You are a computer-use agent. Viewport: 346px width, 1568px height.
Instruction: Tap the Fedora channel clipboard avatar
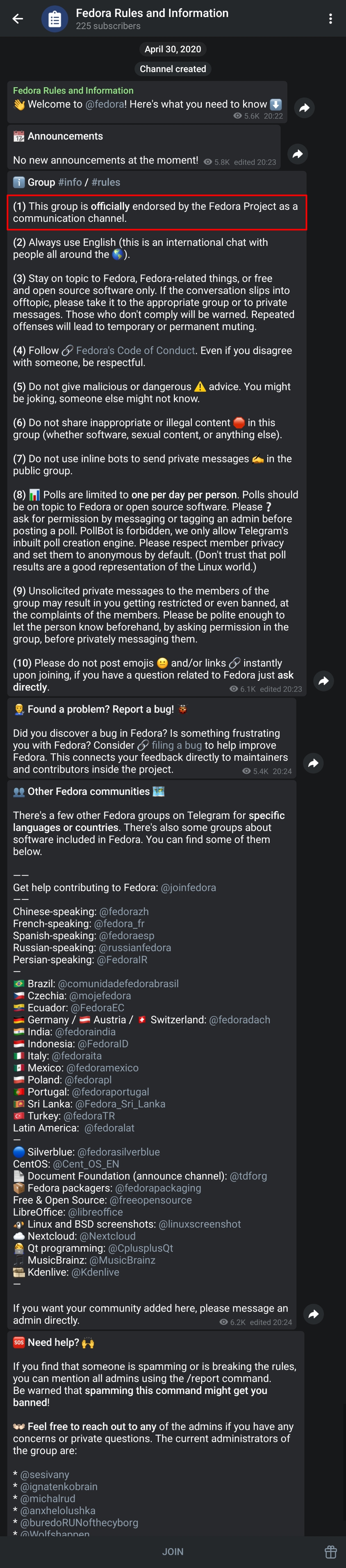click(x=54, y=19)
